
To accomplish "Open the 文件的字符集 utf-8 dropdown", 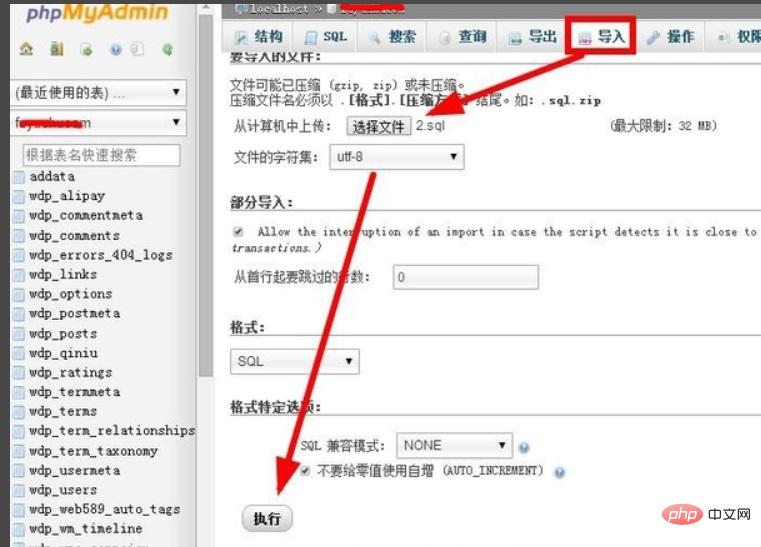I will 397,157.
